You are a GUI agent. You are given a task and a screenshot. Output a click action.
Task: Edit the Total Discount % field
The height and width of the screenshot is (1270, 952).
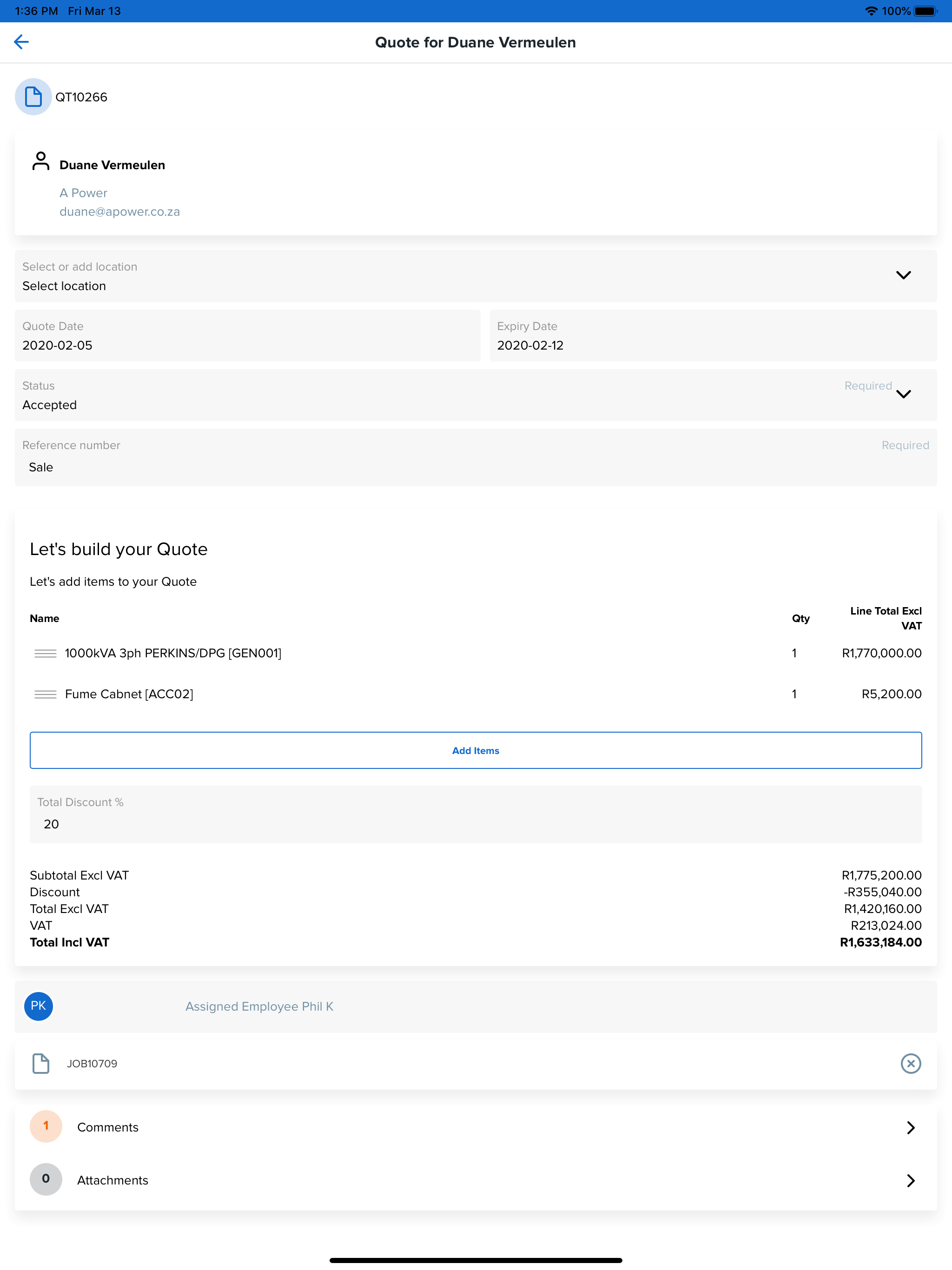(476, 814)
